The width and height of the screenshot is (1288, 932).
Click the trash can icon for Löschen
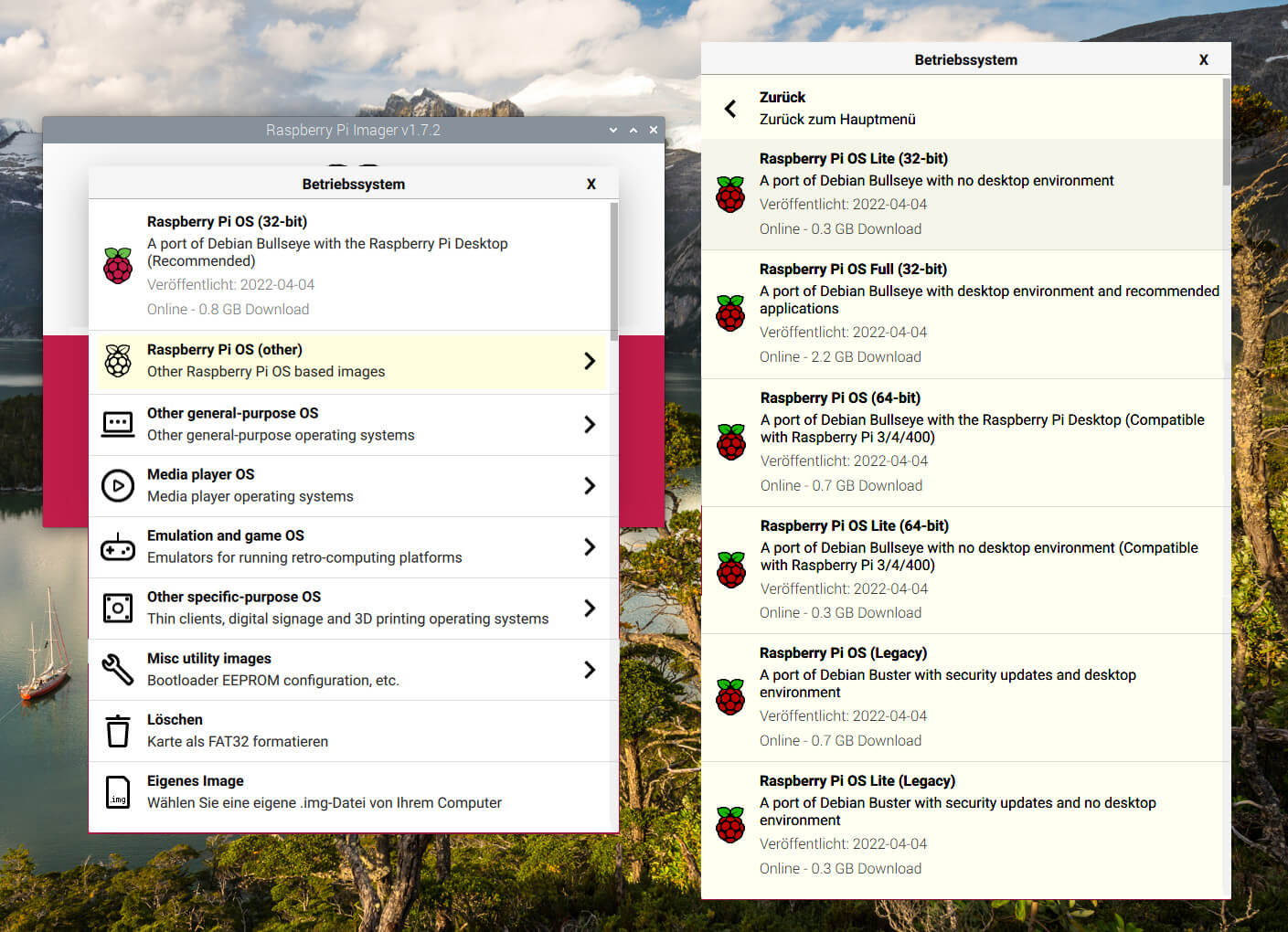118,730
